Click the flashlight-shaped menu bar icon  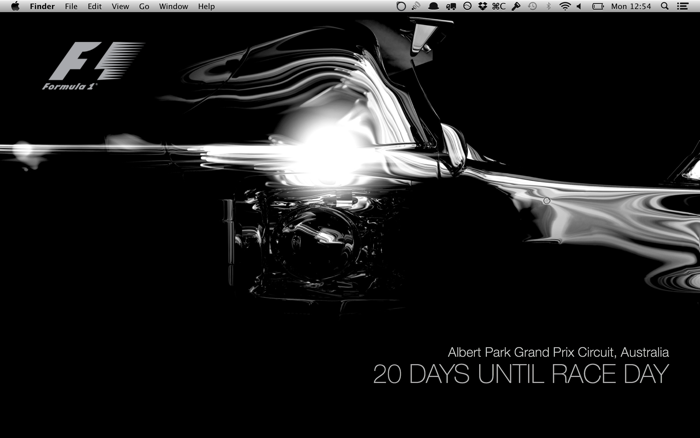point(416,6)
